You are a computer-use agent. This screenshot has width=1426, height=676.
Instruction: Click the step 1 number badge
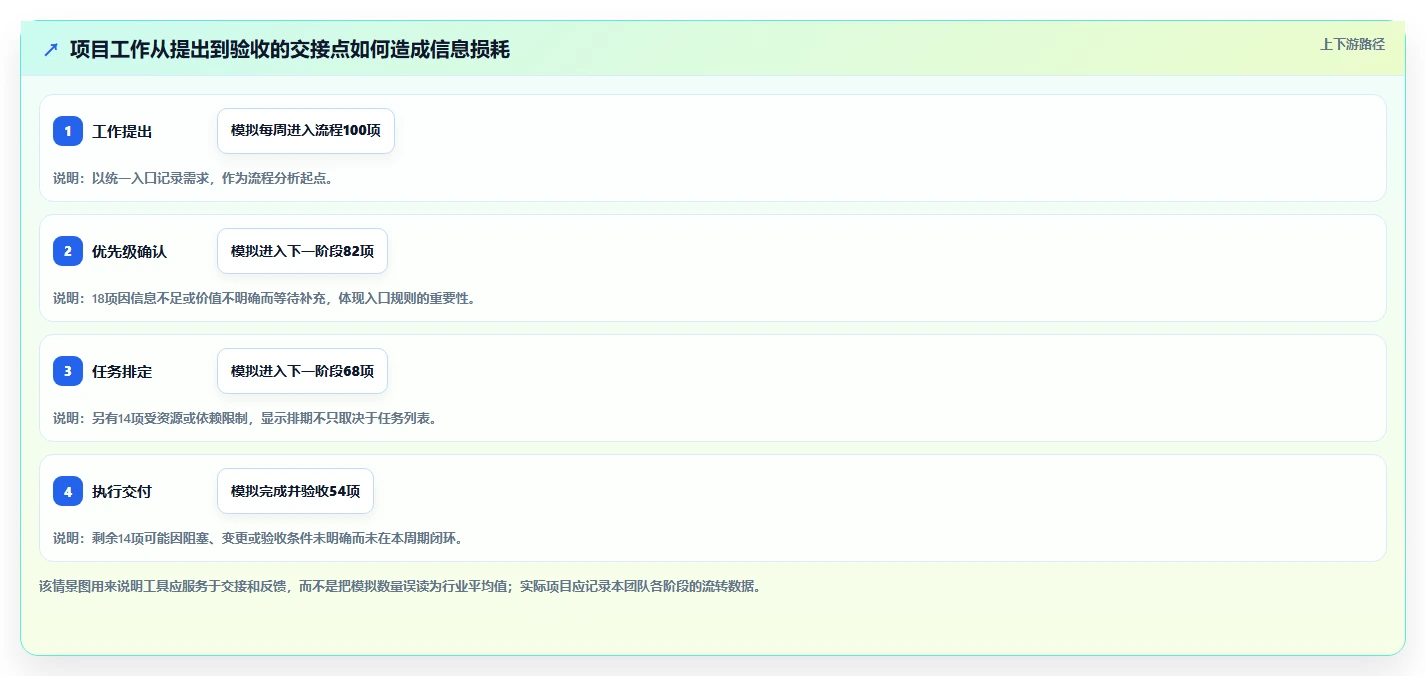click(68, 131)
